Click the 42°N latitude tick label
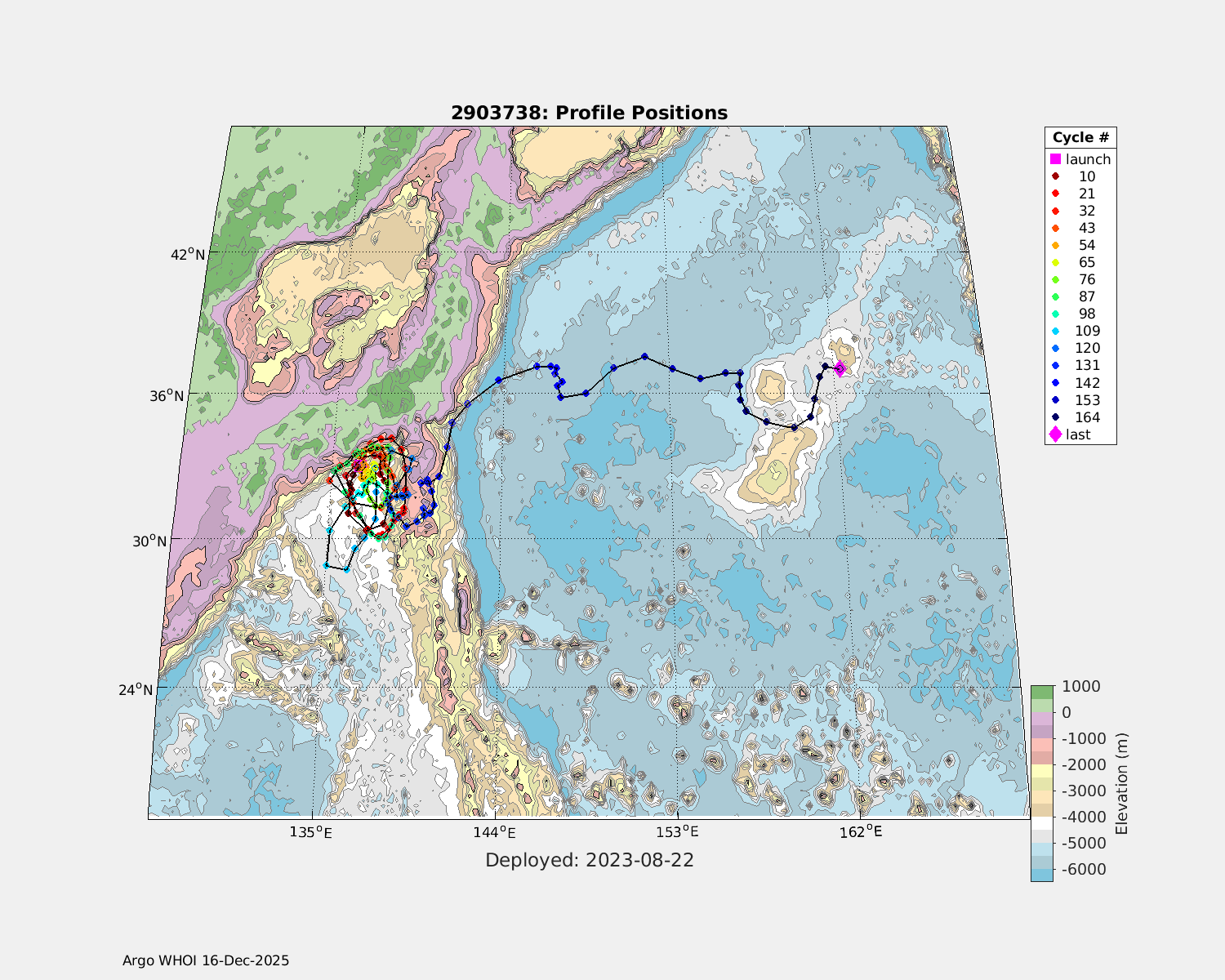This screenshot has width=1225, height=980. coord(187,254)
